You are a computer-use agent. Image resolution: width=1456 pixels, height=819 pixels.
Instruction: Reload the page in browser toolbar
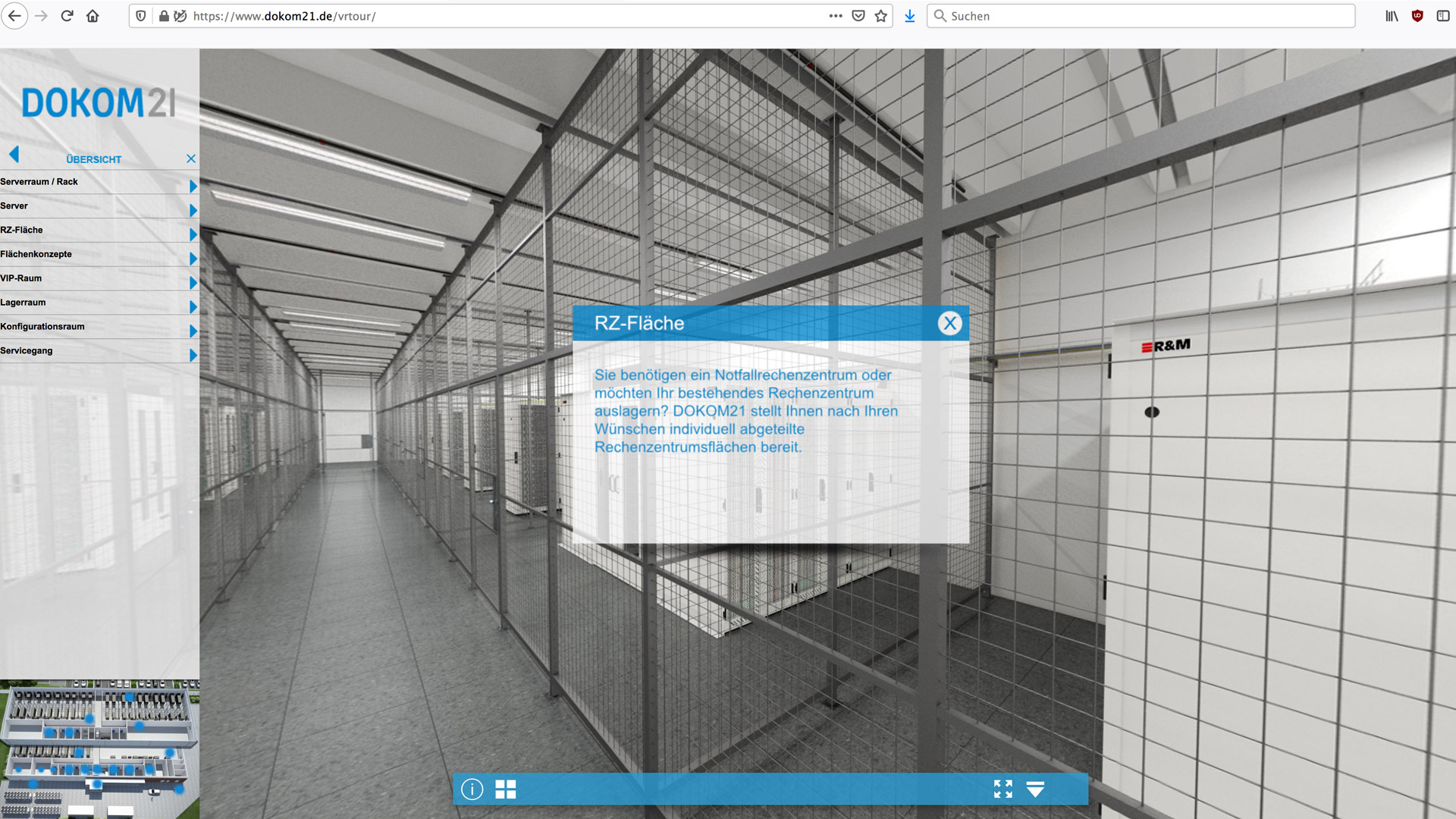point(67,16)
